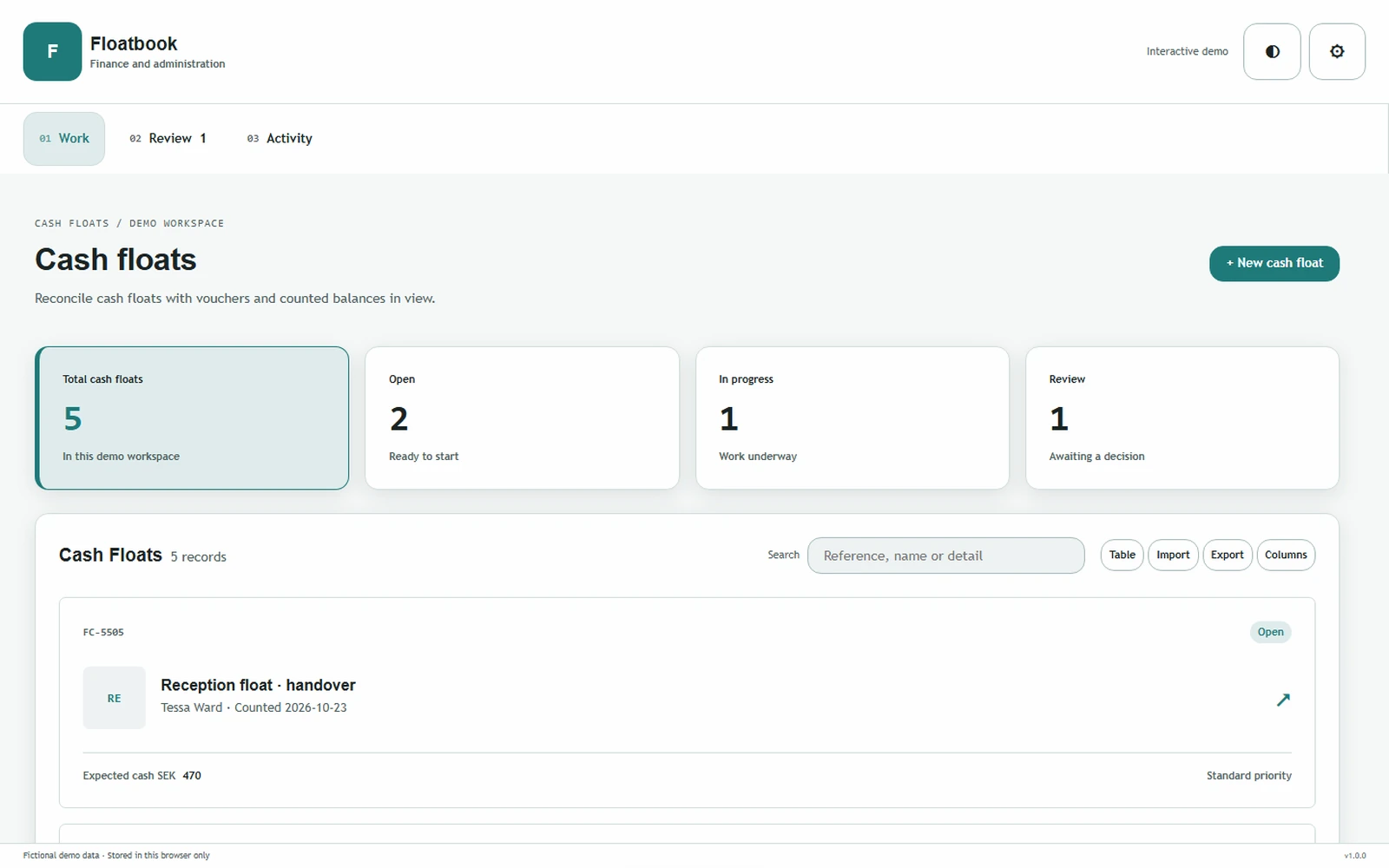Click the Cash Floats / Demo Workspace breadcrumb
This screenshot has height=868, width=1389.
(x=129, y=224)
